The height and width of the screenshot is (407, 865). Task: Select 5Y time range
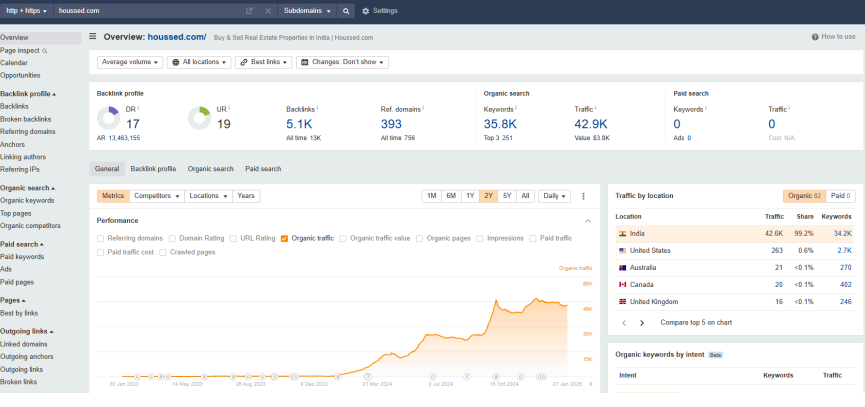[507, 196]
